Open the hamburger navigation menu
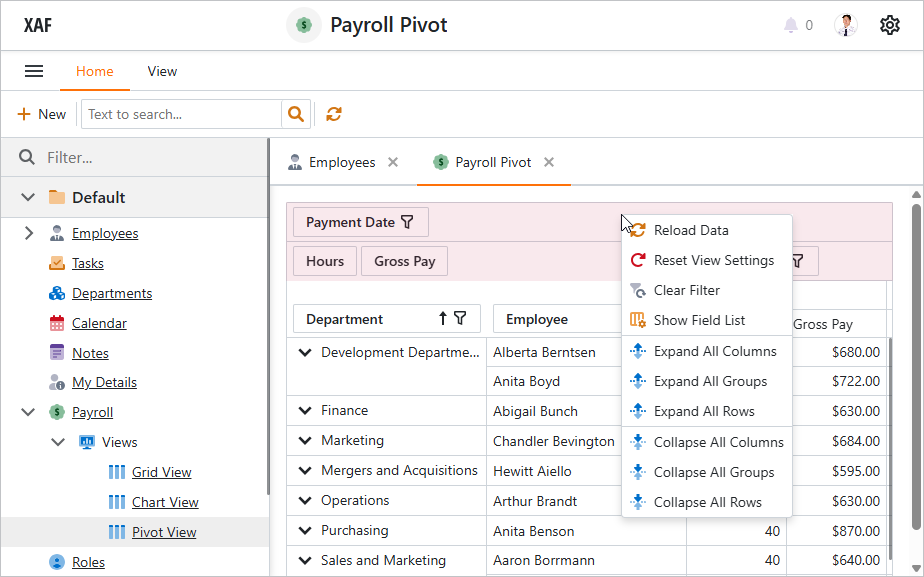Image resolution: width=924 pixels, height=577 pixels. (34, 71)
